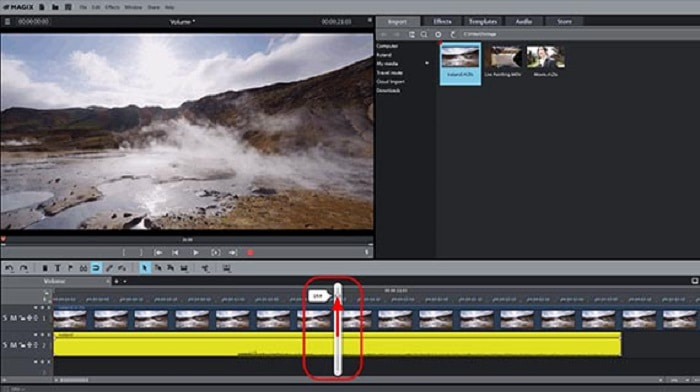The height and width of the screenshot is (392, 700).
Task: Click the red record button
Action: (250, 253)
